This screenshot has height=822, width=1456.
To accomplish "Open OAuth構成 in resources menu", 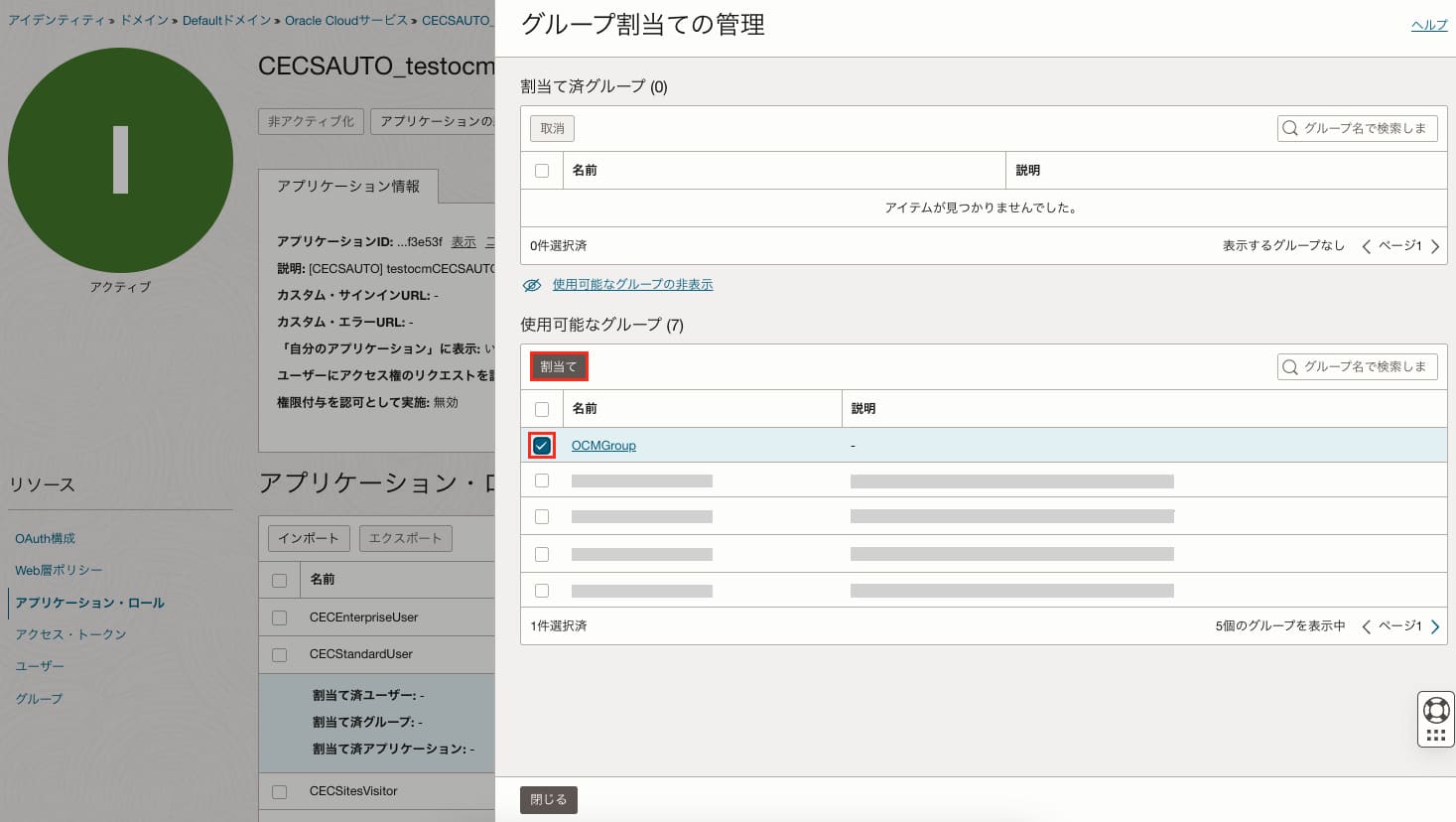I will tap(45, 538).
